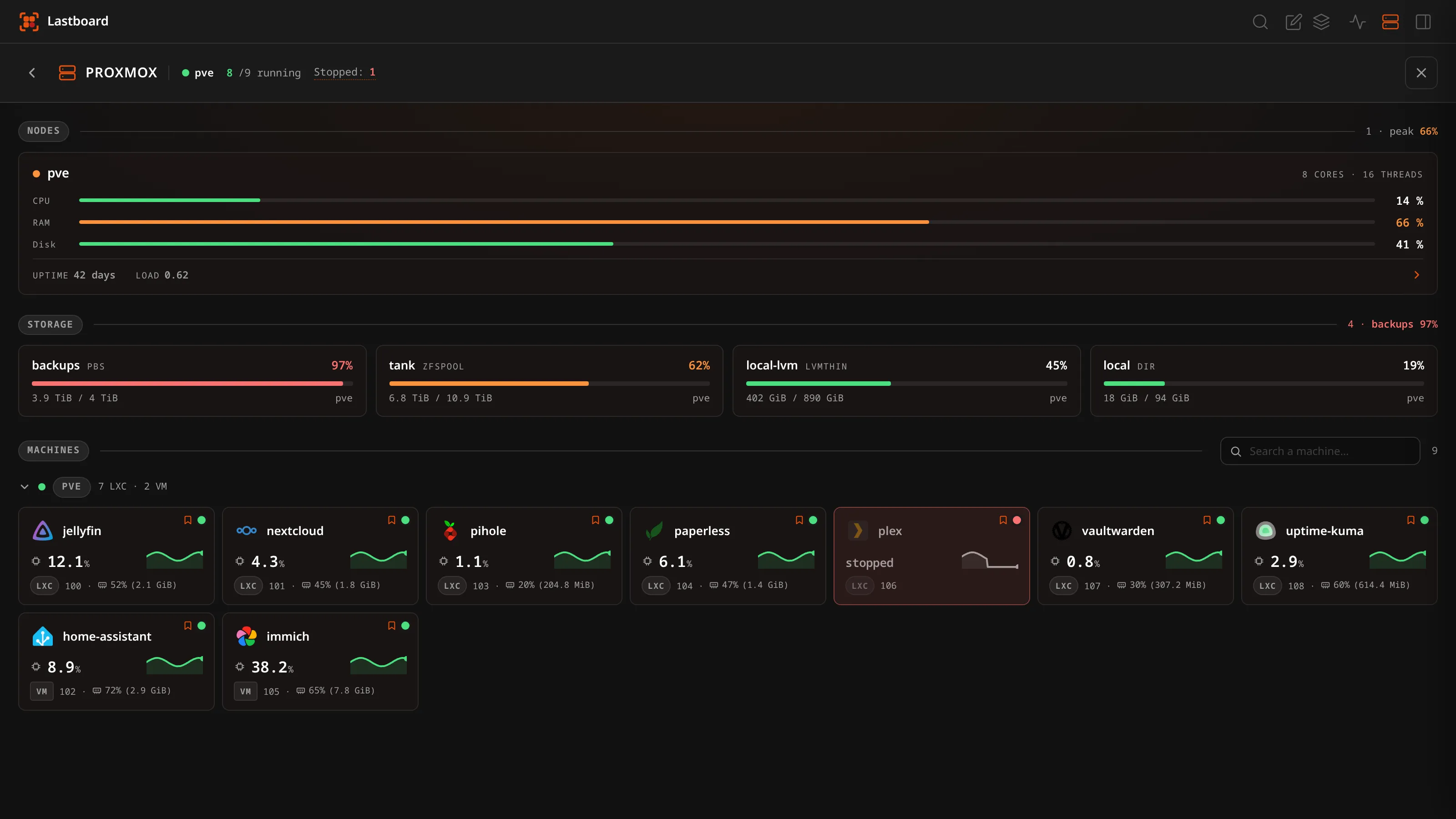Image resolution: width=1456 pixels, height=819 pixels.
Task: Expand pve node details with right chevron
Action: [x=1416, y=275]
